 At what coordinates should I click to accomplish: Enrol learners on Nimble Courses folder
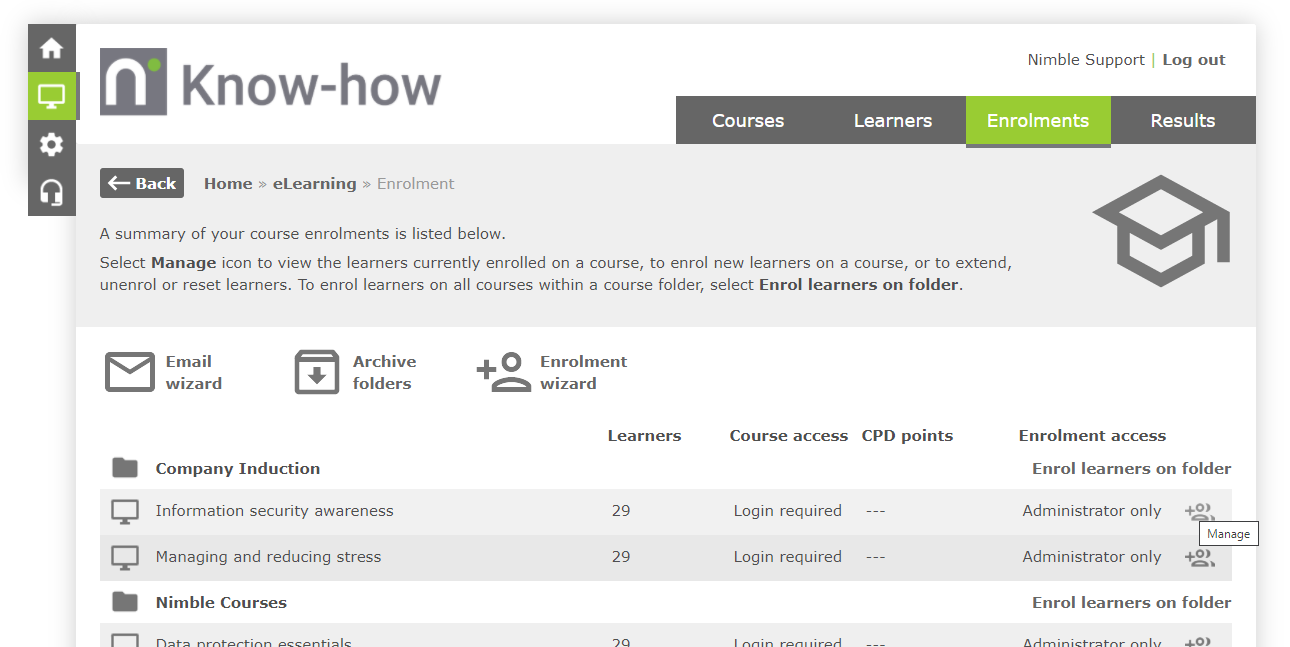[1132, 602]
